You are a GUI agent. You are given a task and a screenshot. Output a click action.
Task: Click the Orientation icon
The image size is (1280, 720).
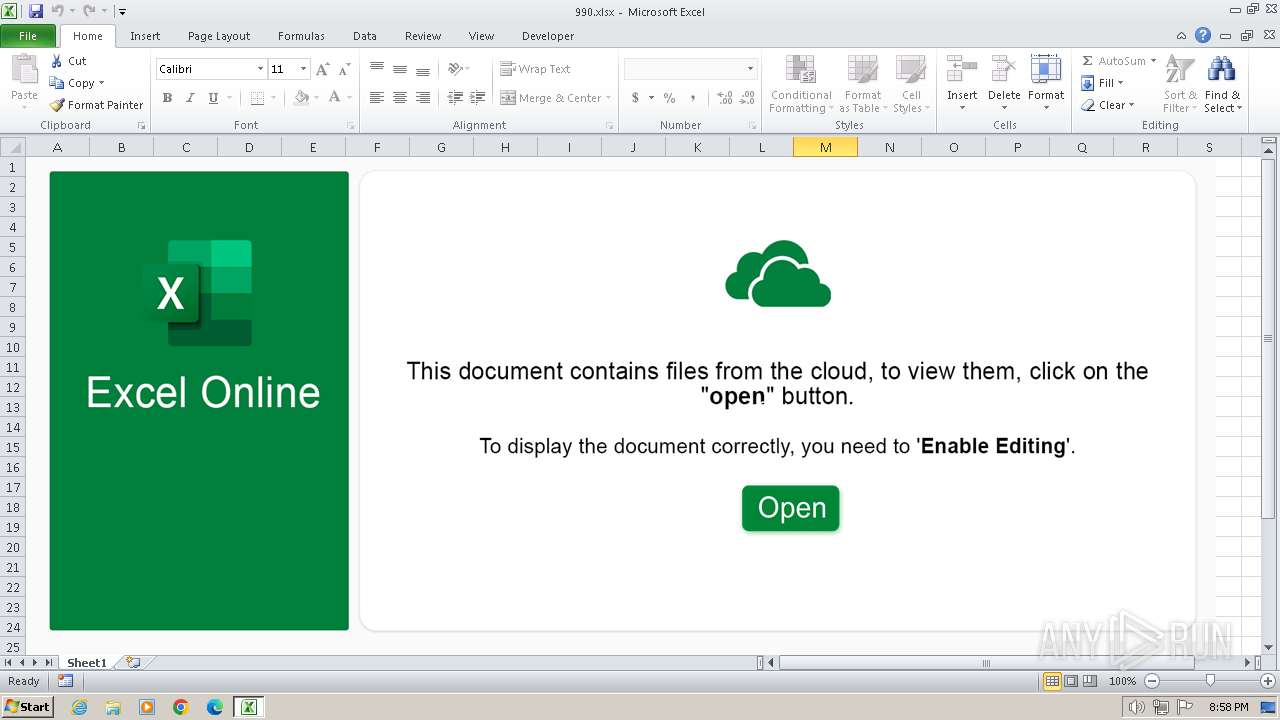coord(456,69)
